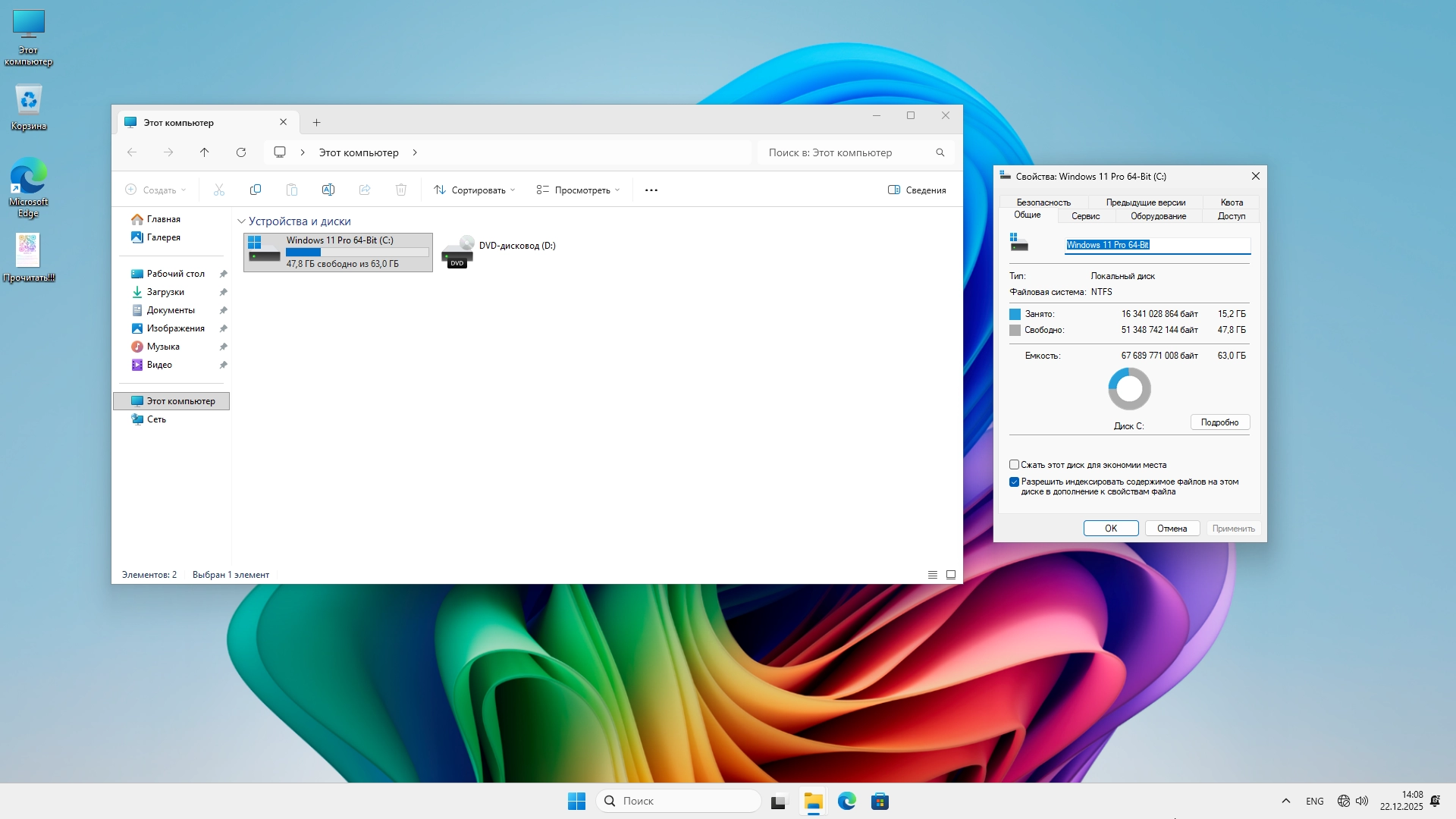The height and width of the screenshot is (819, 1456).
Task: Open the Сортировать dropdown
Action: coord(474,190)
